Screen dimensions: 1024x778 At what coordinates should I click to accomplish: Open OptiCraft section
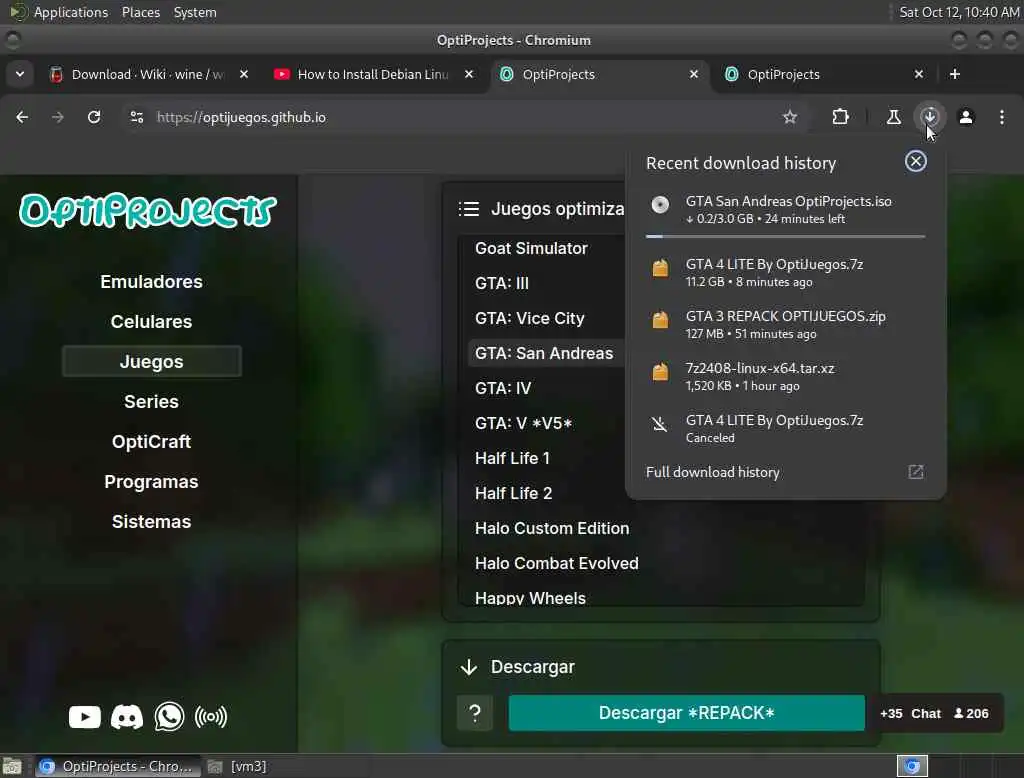pos(152,442)
